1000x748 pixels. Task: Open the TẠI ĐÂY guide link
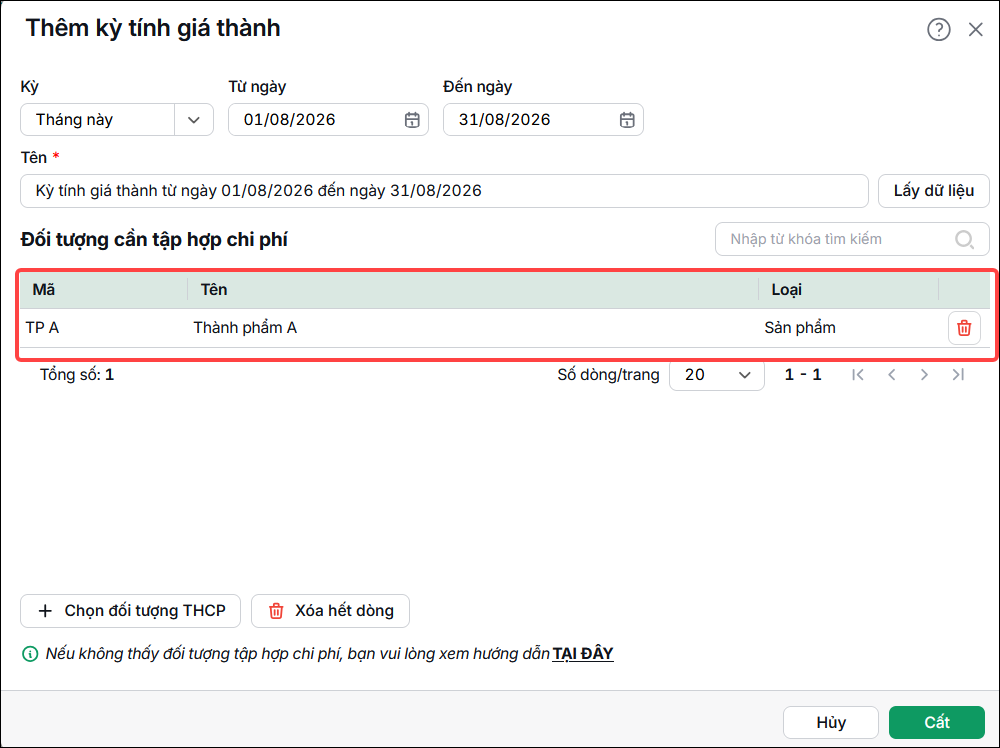(583, 654)
